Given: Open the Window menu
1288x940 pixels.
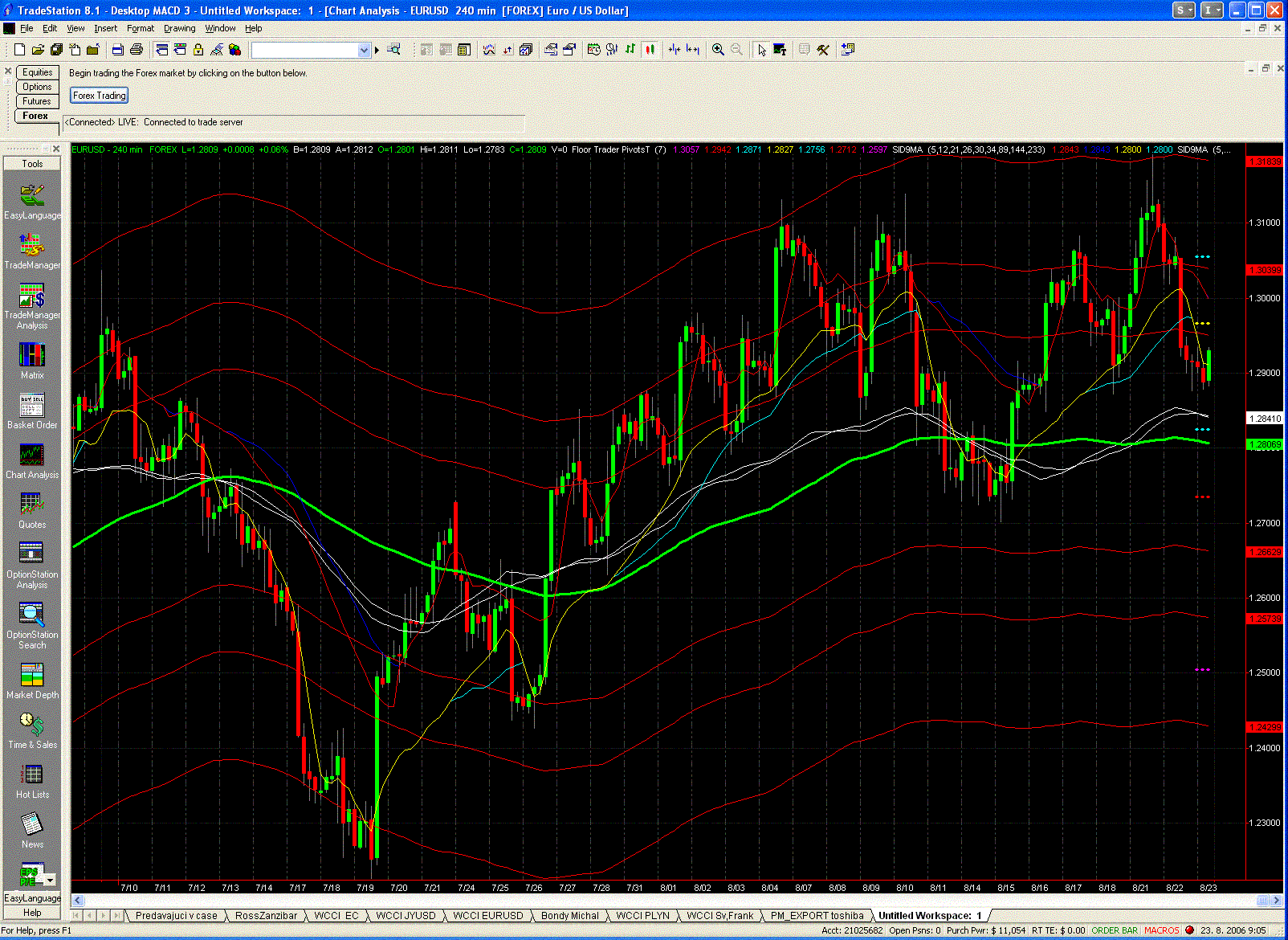Looking at the screenshot, I should pyautogui.click(x=220, y=28).
